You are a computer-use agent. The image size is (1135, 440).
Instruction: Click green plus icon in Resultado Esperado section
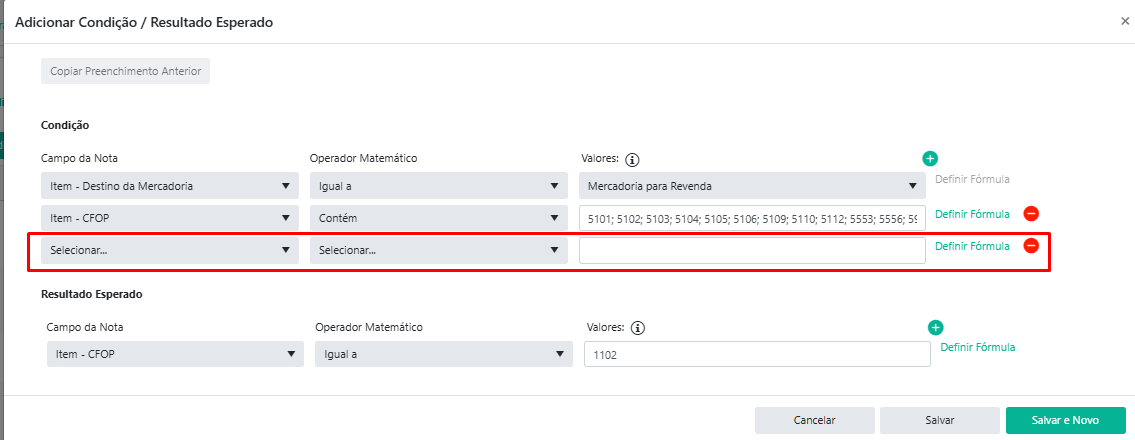click(936, 327)
